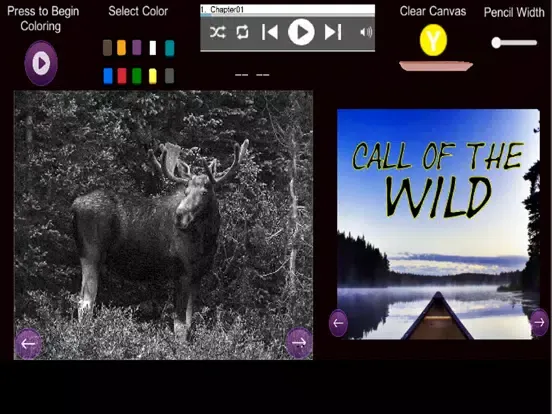The height and width of the screenshot is (414, 552).
Task: Pick the teal color swatch
Action: (170, 48)
